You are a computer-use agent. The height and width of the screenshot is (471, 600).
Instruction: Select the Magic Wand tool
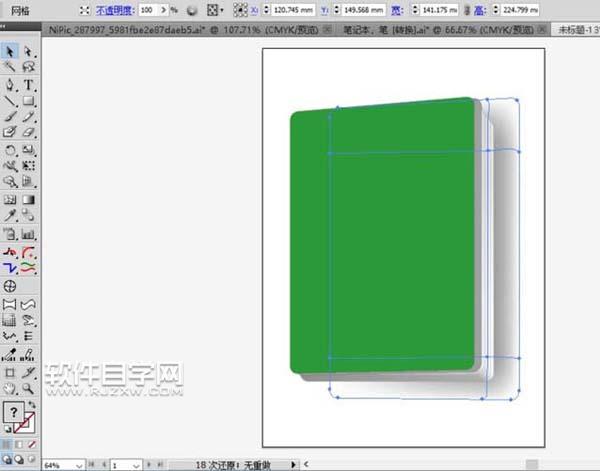[10, 67]
